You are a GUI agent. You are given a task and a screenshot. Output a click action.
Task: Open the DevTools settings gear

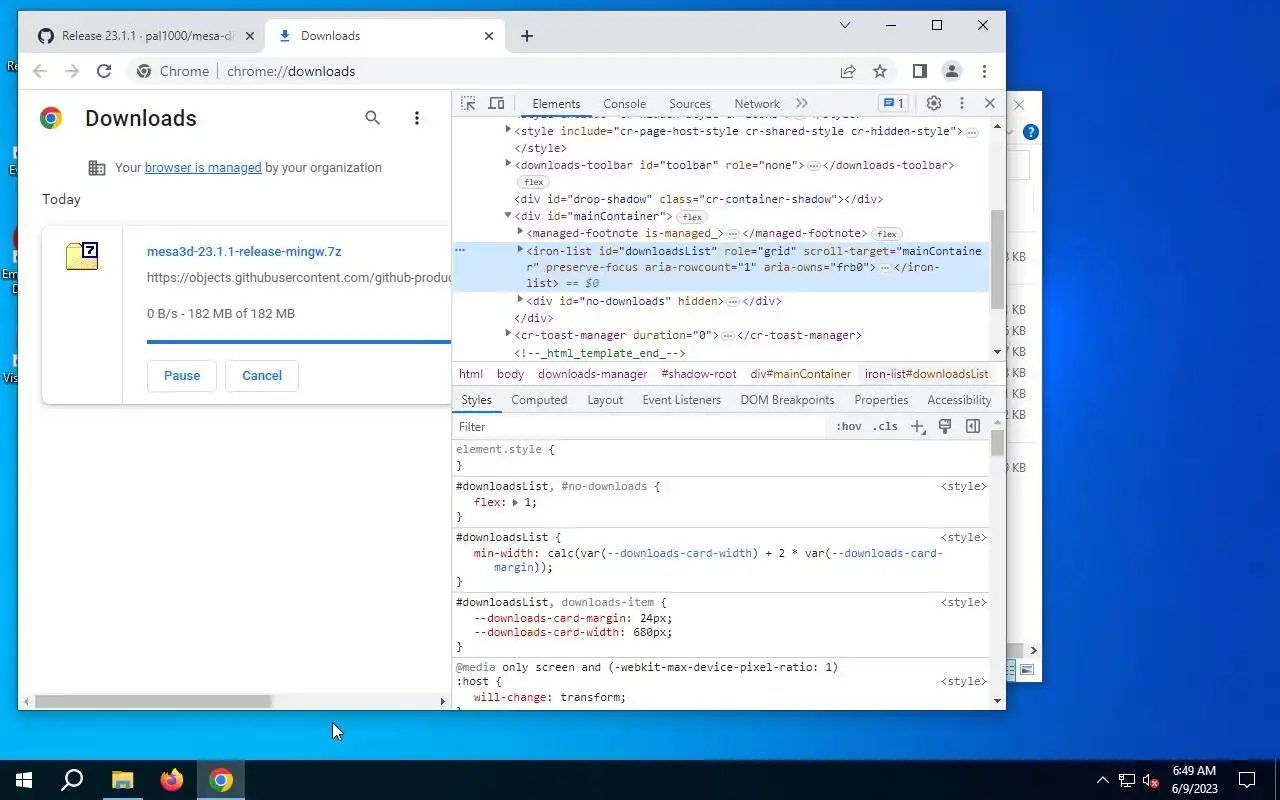[934, 103]
